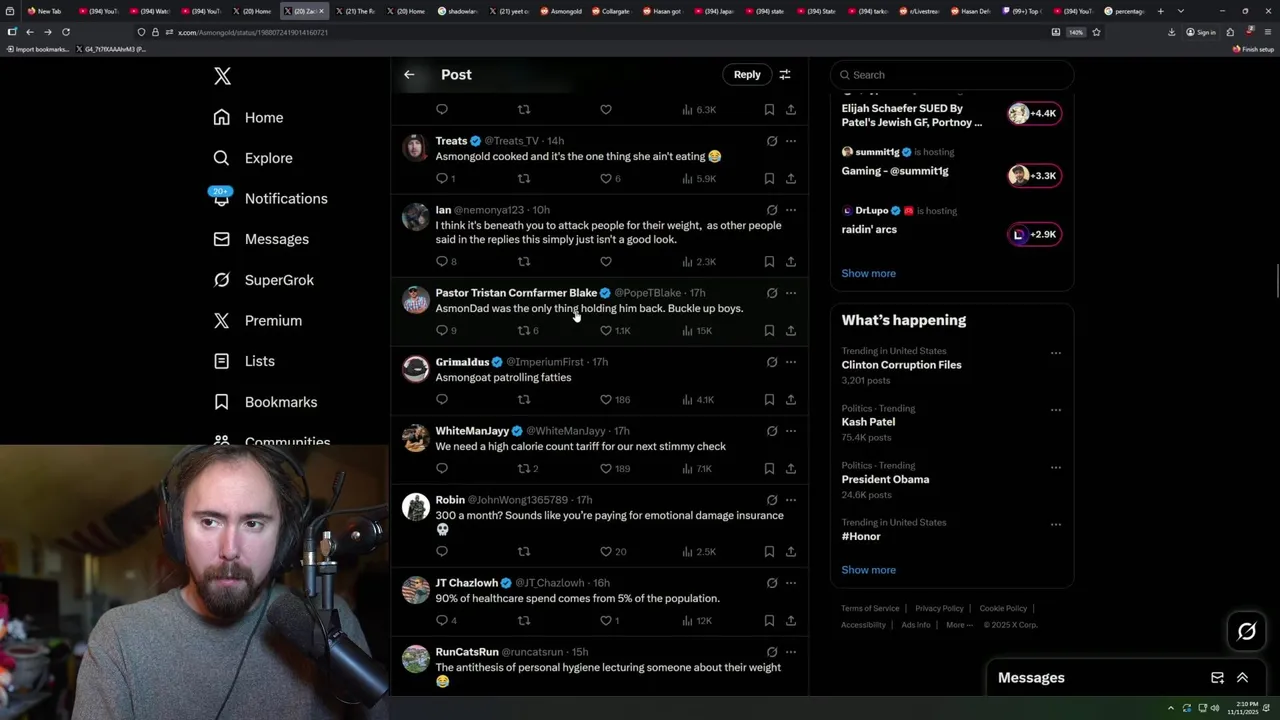The width and height of the screenshot is (1280, 720).
Task: Open more options on RunCatsRun reply
Action: (791, 652)
